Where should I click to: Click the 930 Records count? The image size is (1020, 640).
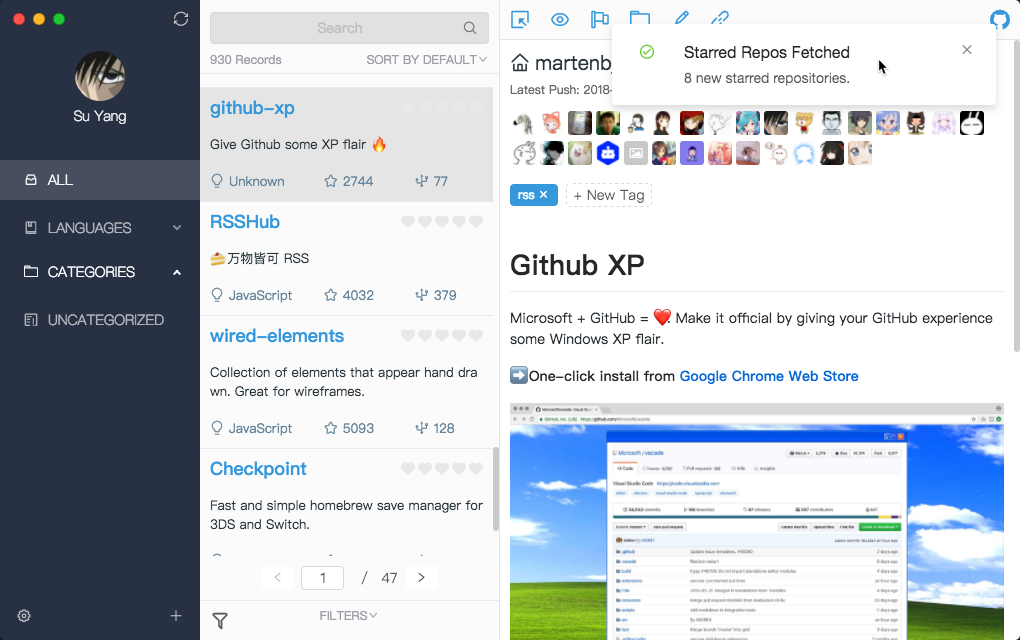click(x=246, y=60)
